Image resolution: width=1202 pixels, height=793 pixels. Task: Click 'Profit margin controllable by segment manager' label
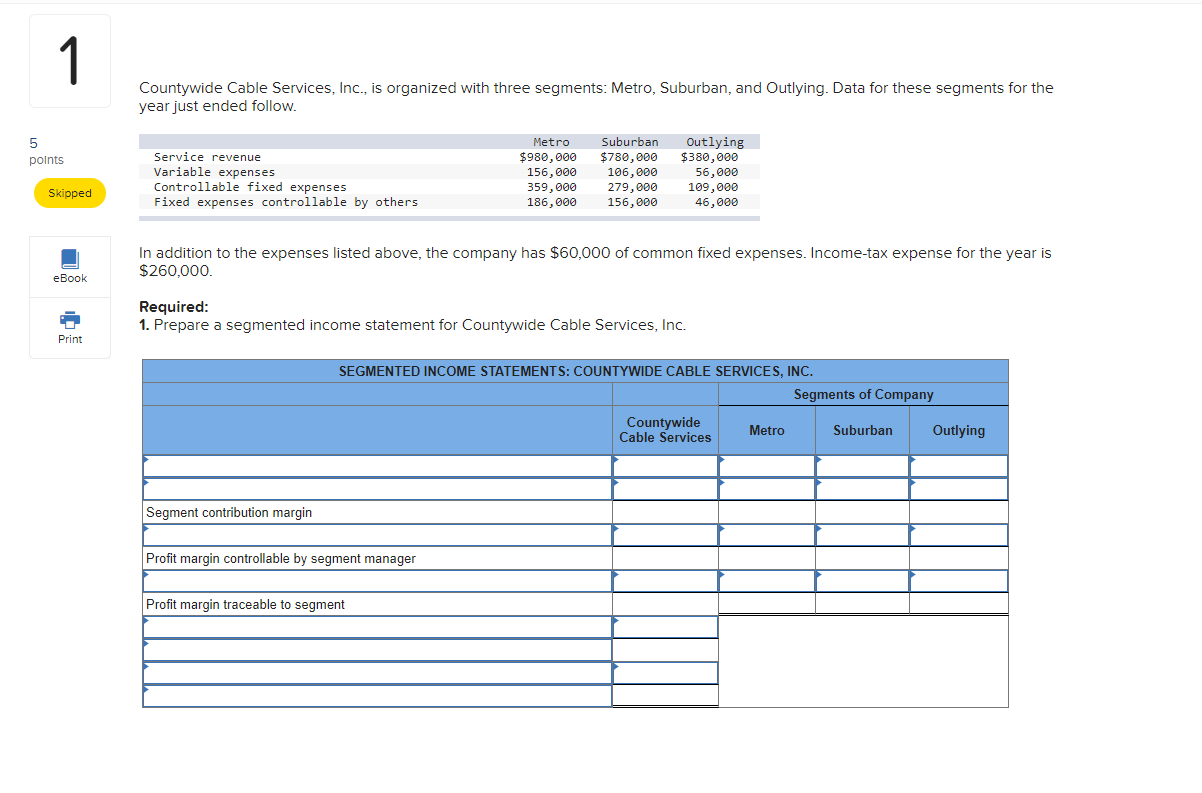281,558
